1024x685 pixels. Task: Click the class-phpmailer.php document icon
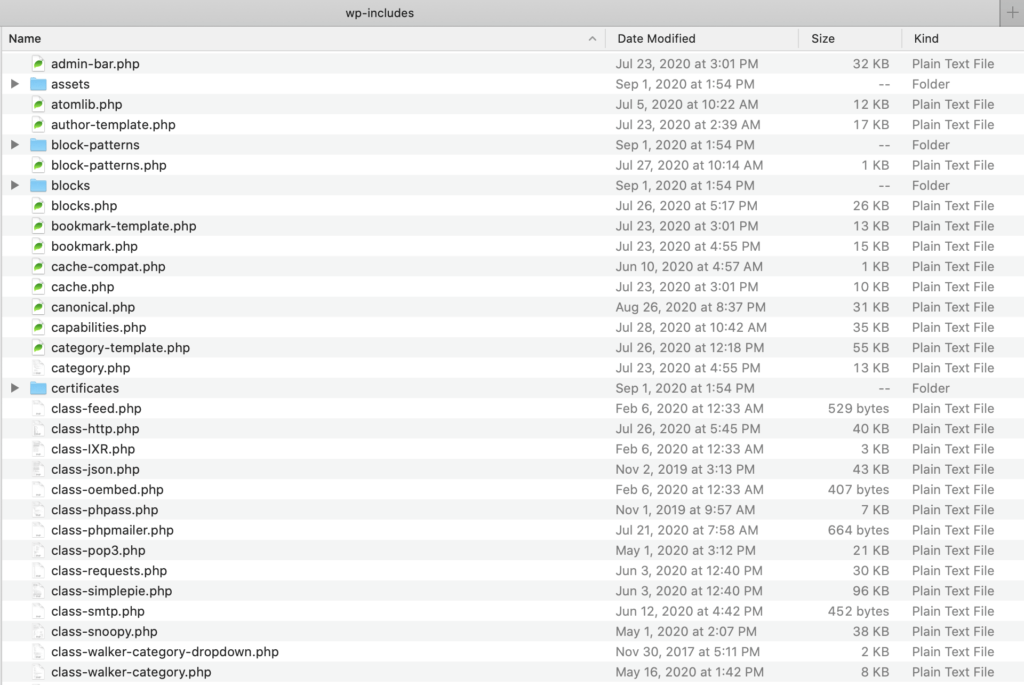click(39, 530)
